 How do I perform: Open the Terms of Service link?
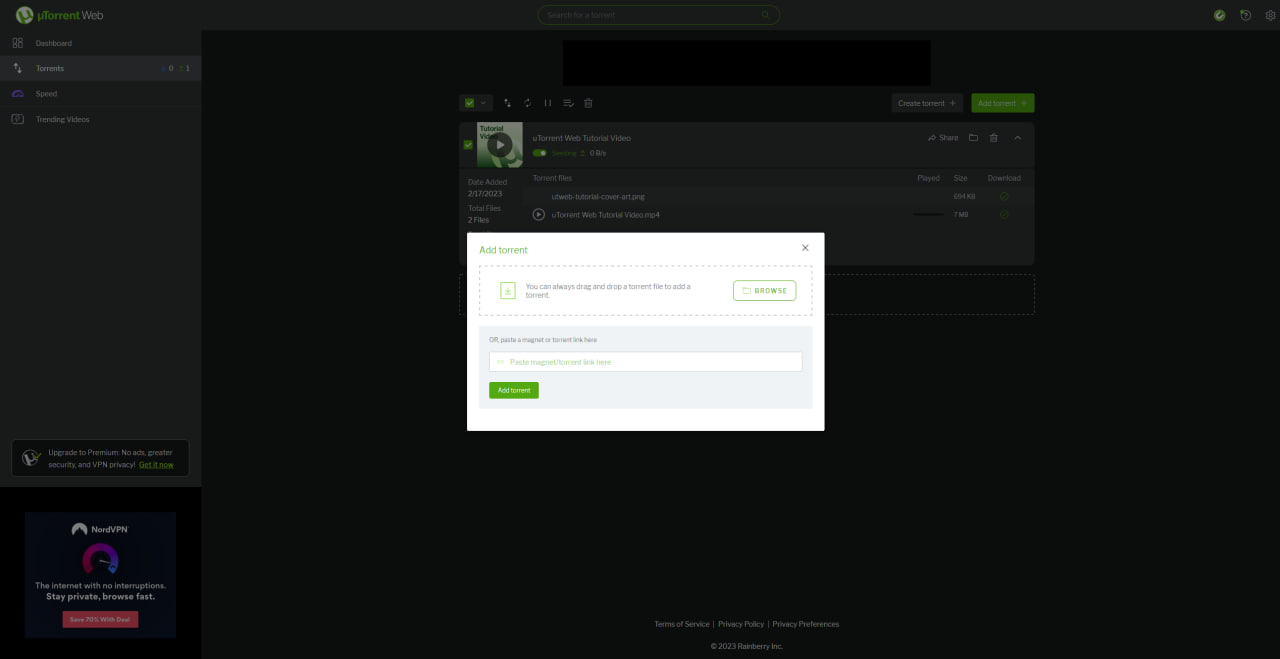(682, 624)
